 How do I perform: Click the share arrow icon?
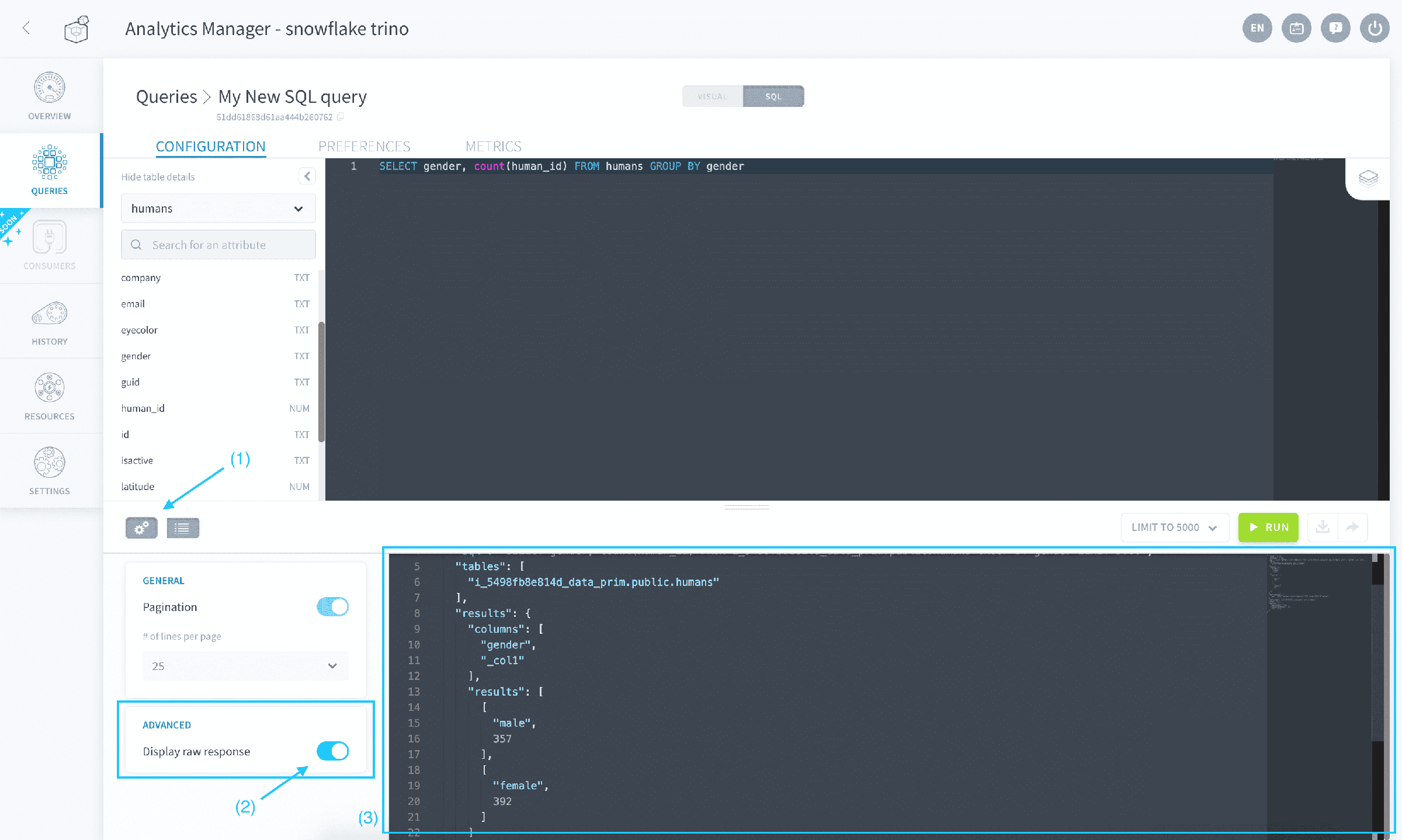[1352, 527]
